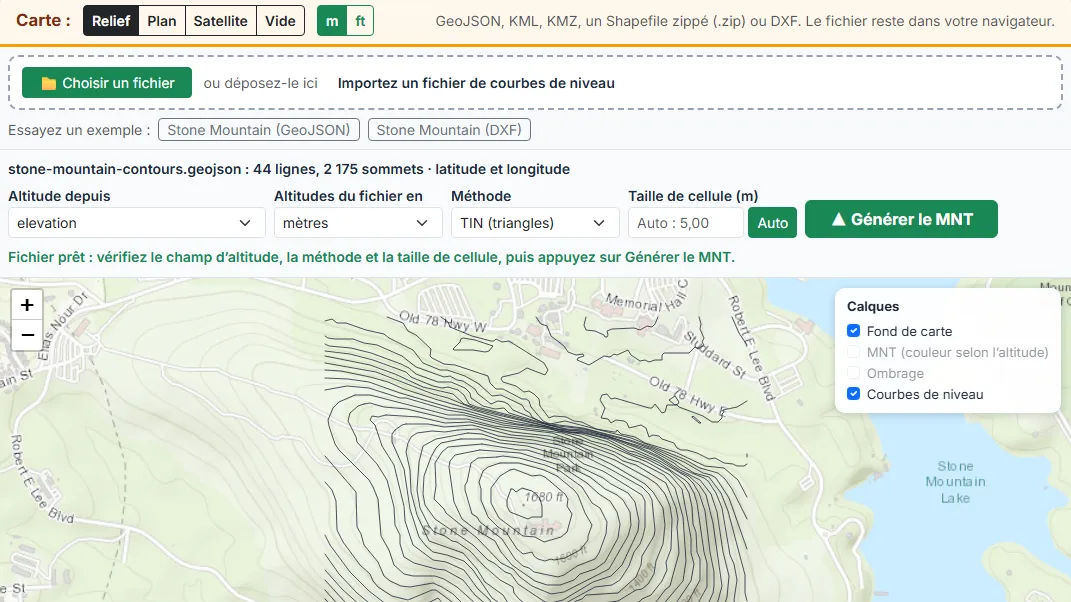Select the Satellite base map
This screenshot has width=1071, height=602.
coord(221,21)
